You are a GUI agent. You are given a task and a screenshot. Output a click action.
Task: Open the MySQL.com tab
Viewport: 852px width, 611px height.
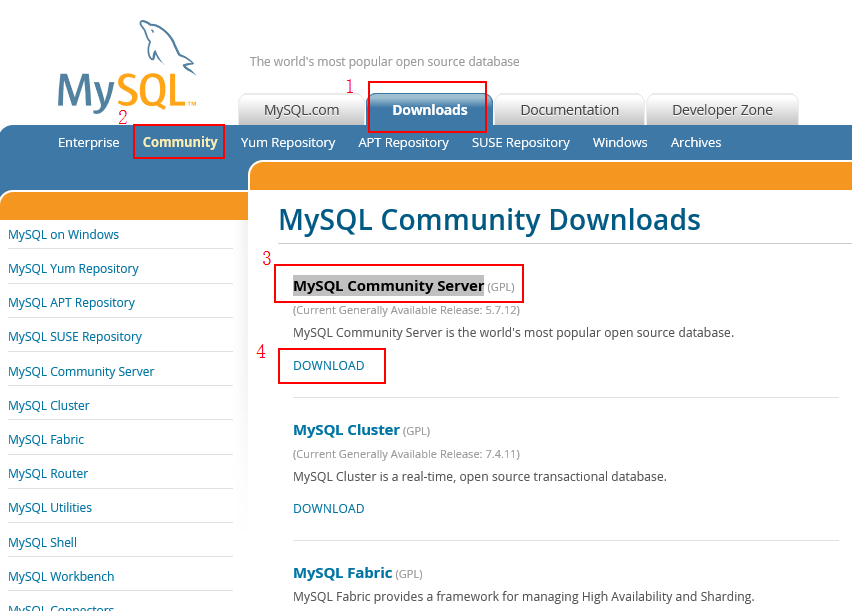pyautogui.click(x=302, y=110)
